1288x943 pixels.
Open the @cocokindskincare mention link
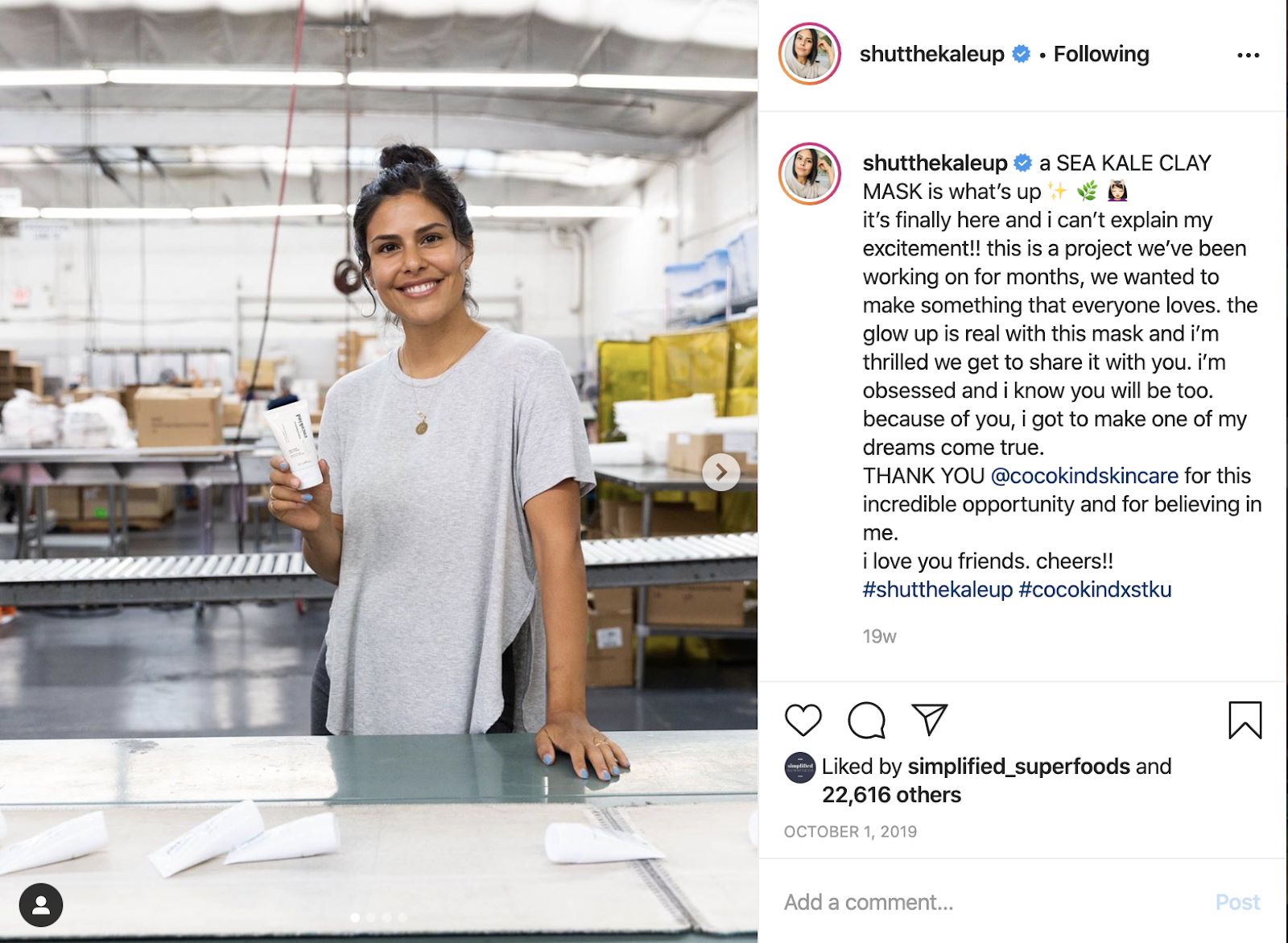[1084, 476]
